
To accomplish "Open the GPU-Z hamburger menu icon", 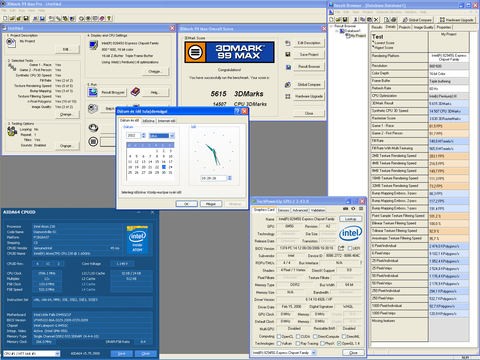I will click(x=361, y=209).
